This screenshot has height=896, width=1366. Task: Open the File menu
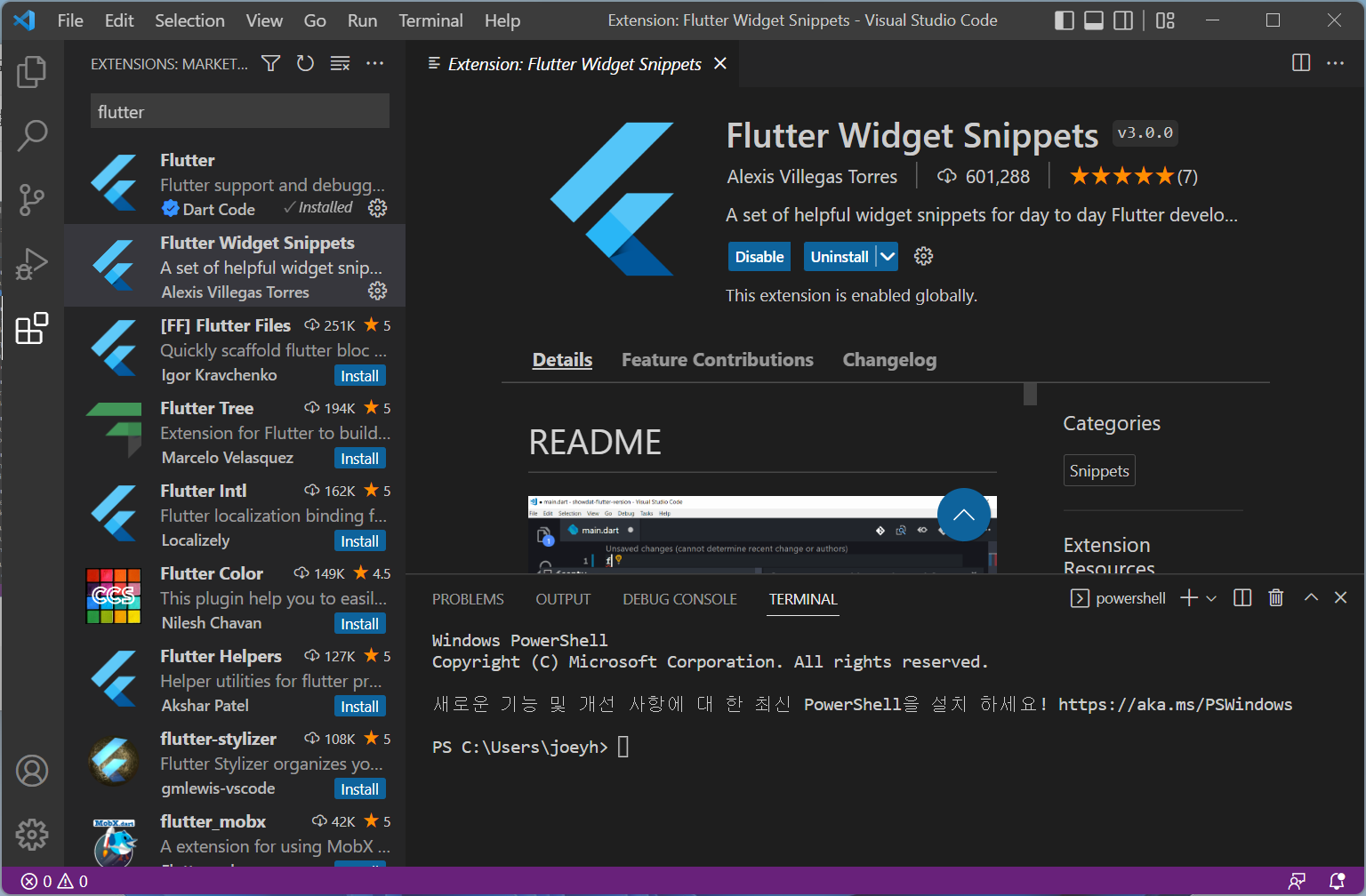[x=70, y=20]
